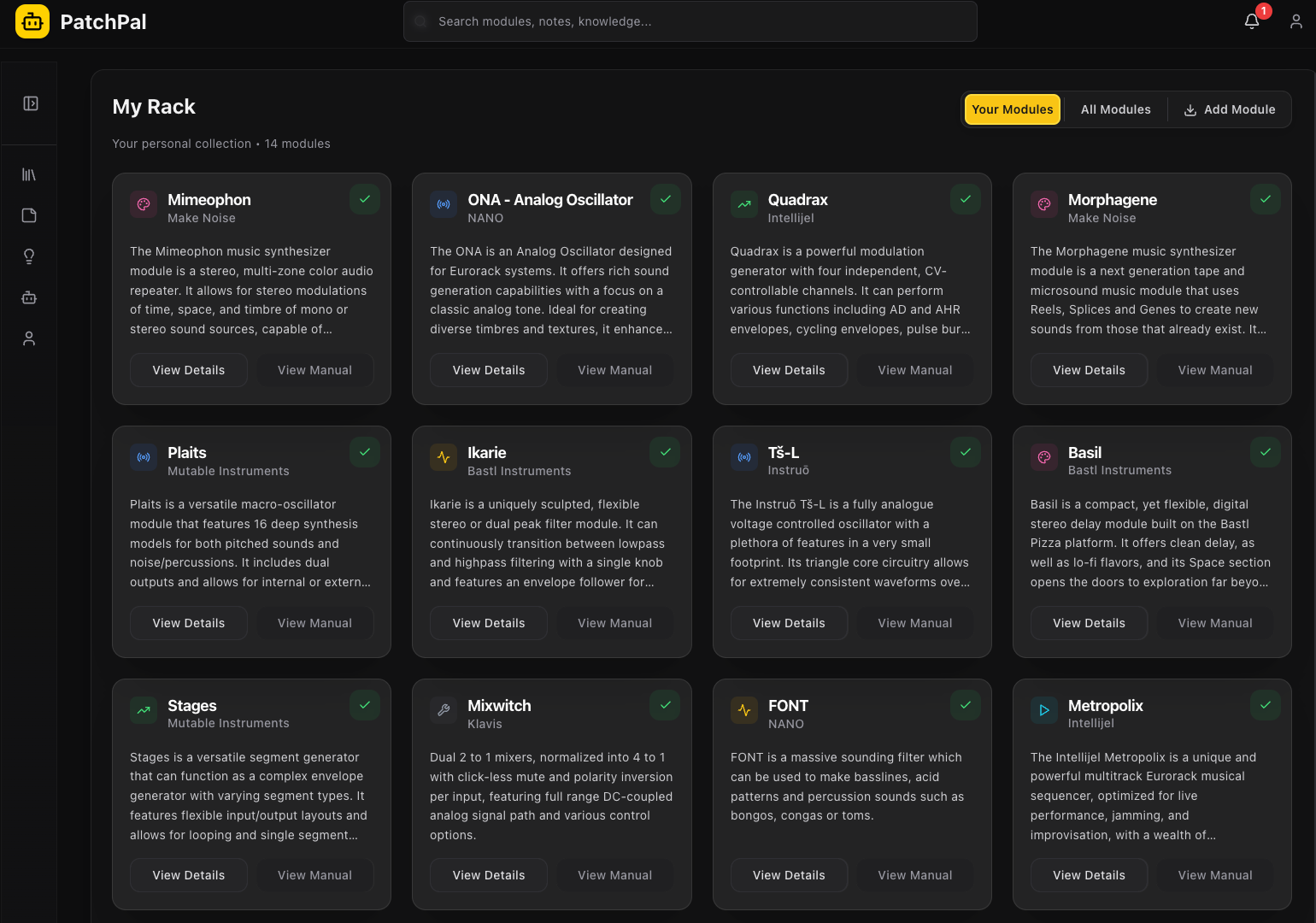
Task: Click the 'Bastl Instruments' label under Basil
Action: pos(1119,470)
